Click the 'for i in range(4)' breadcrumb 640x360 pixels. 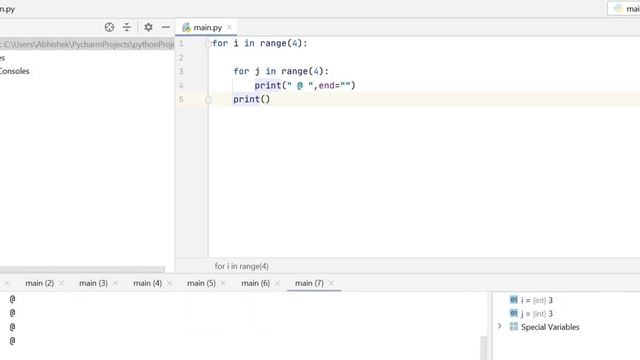[242, 266]
